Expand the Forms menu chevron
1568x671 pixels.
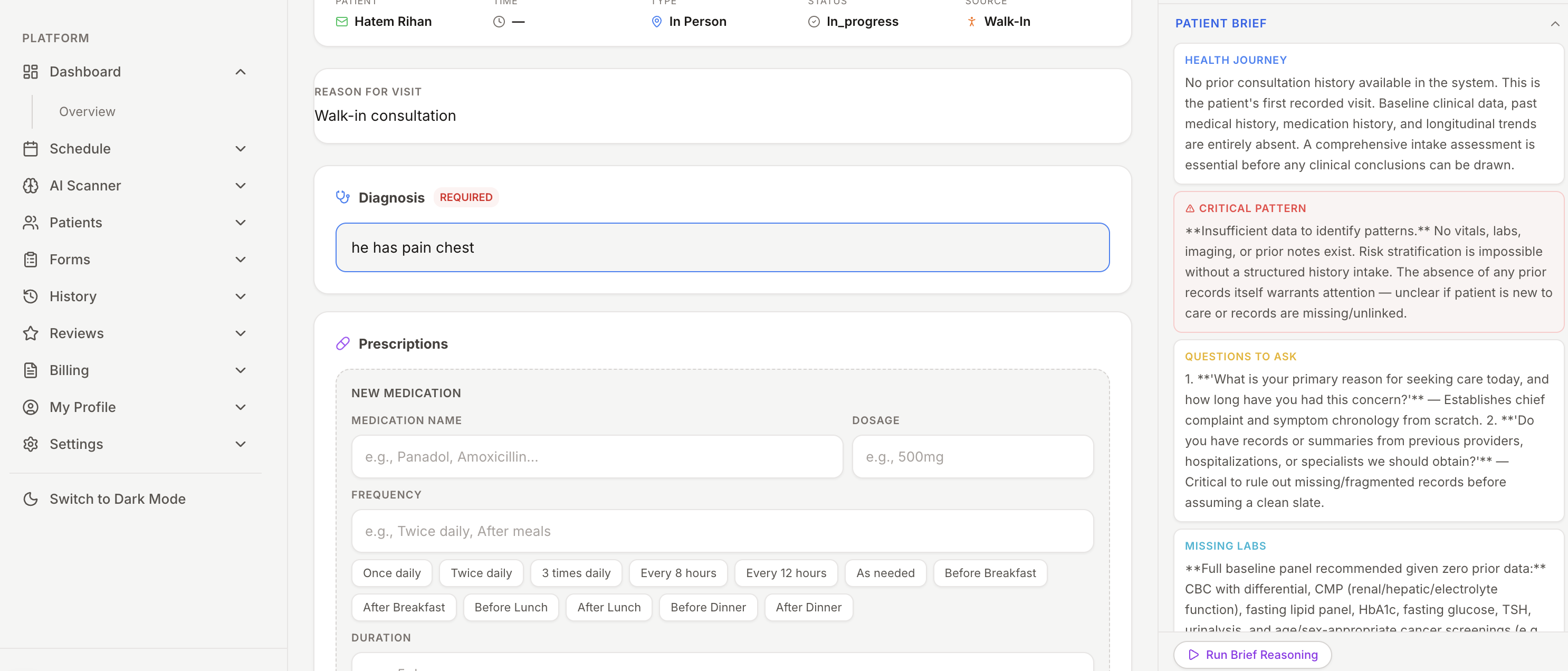[x=241, y=260]
